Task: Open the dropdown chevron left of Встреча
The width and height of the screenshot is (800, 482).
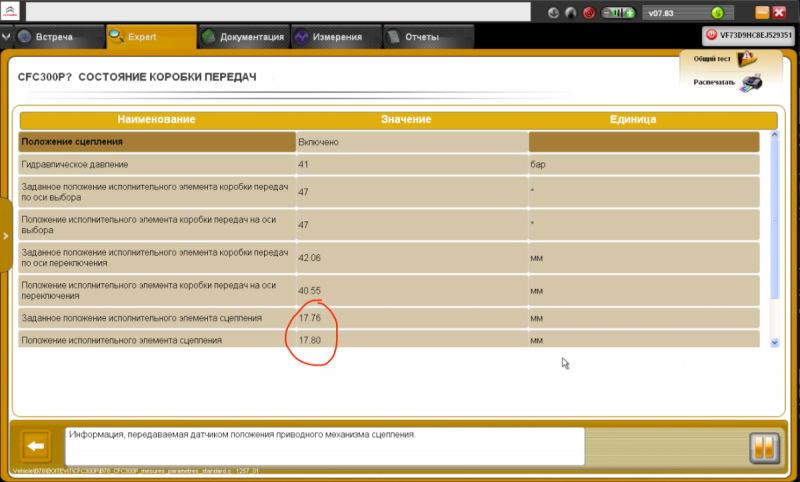Action: (x=6, y=37)
